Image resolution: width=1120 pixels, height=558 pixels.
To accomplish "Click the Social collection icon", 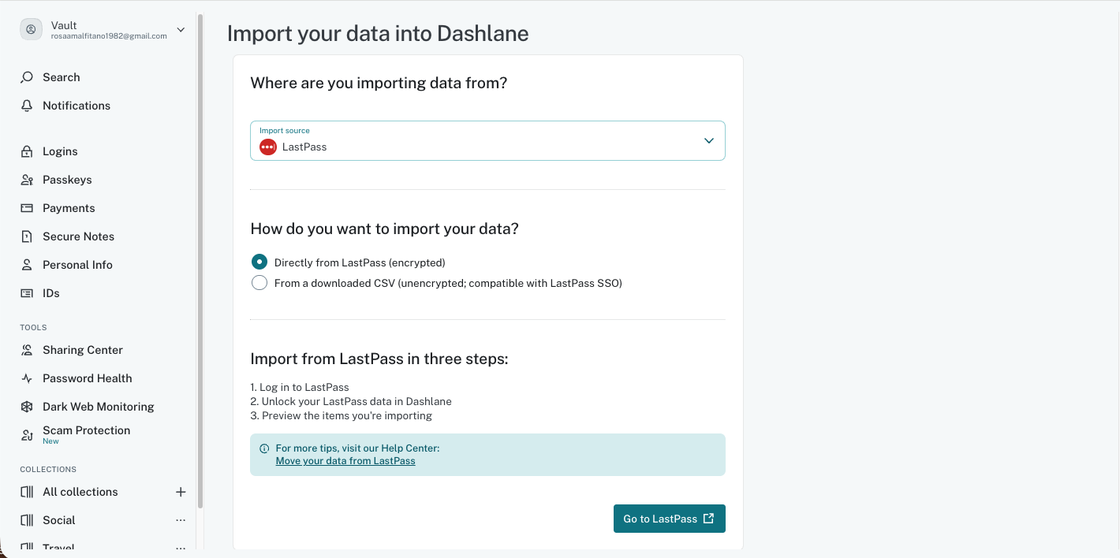I will click(27, 520).
